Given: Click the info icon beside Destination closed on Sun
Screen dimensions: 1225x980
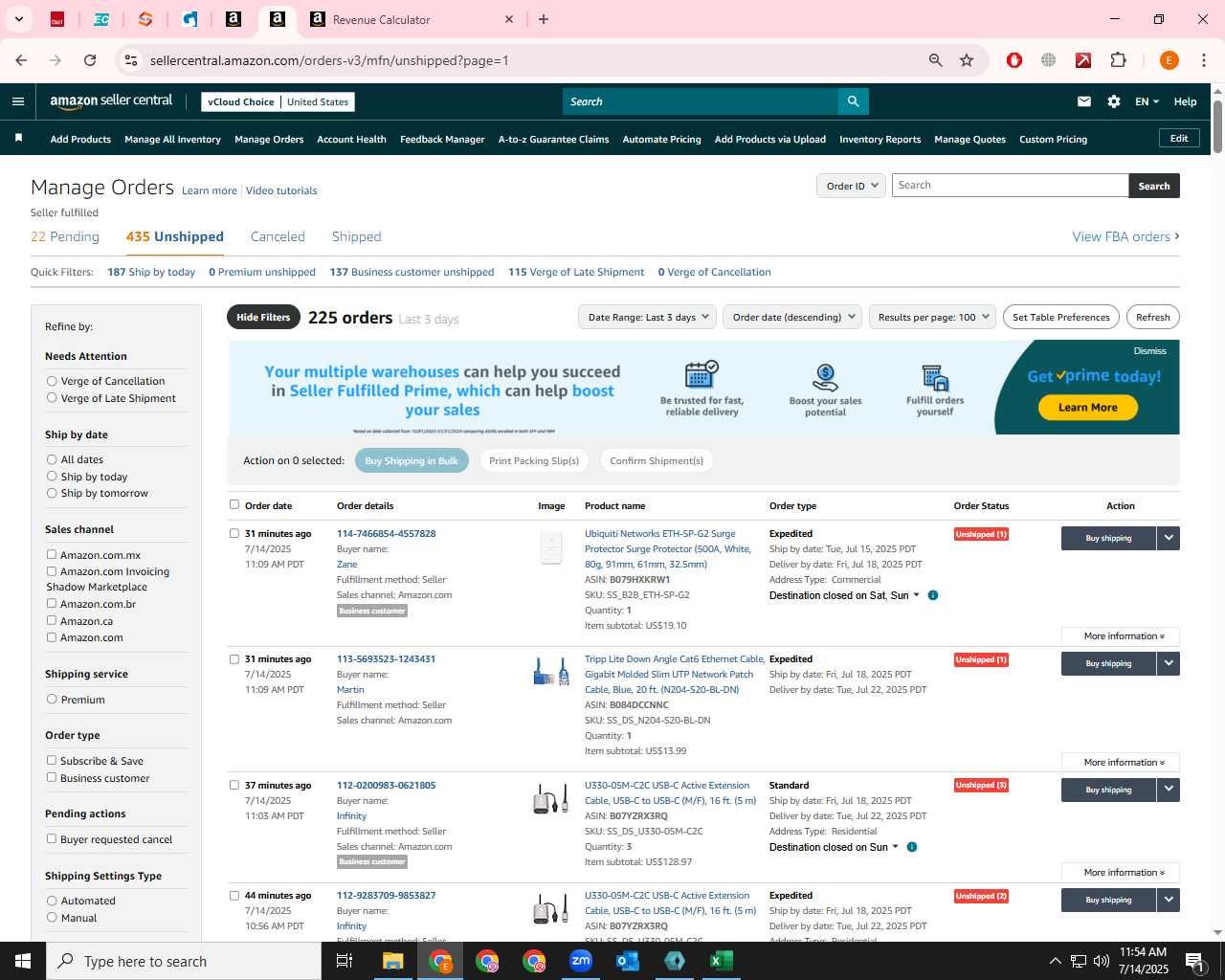Looking at the screenshot, I should tap(912, 847).
